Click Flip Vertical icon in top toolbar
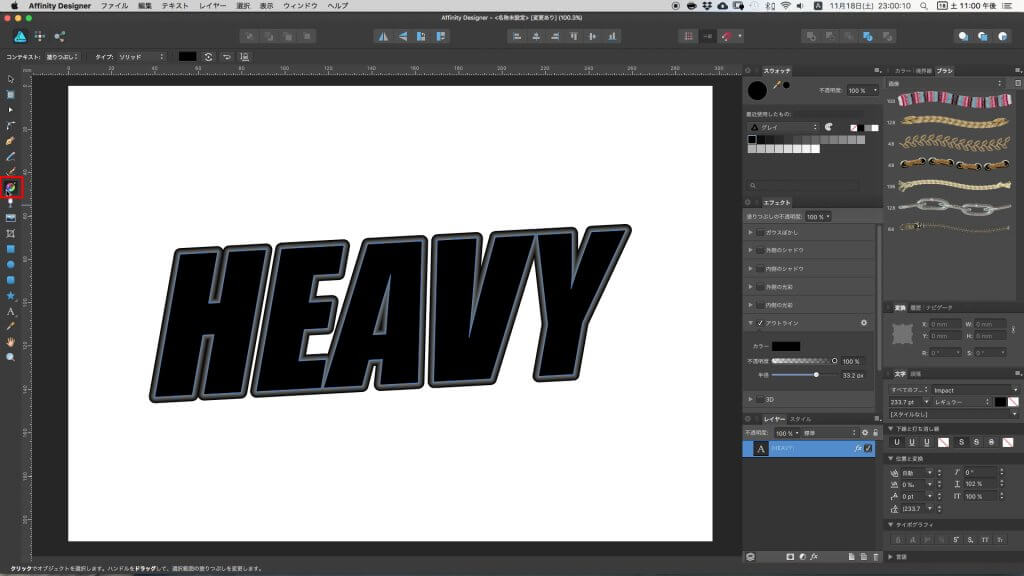The height and width of the screenshot is (576, 1024). click(x=403, y=37)
